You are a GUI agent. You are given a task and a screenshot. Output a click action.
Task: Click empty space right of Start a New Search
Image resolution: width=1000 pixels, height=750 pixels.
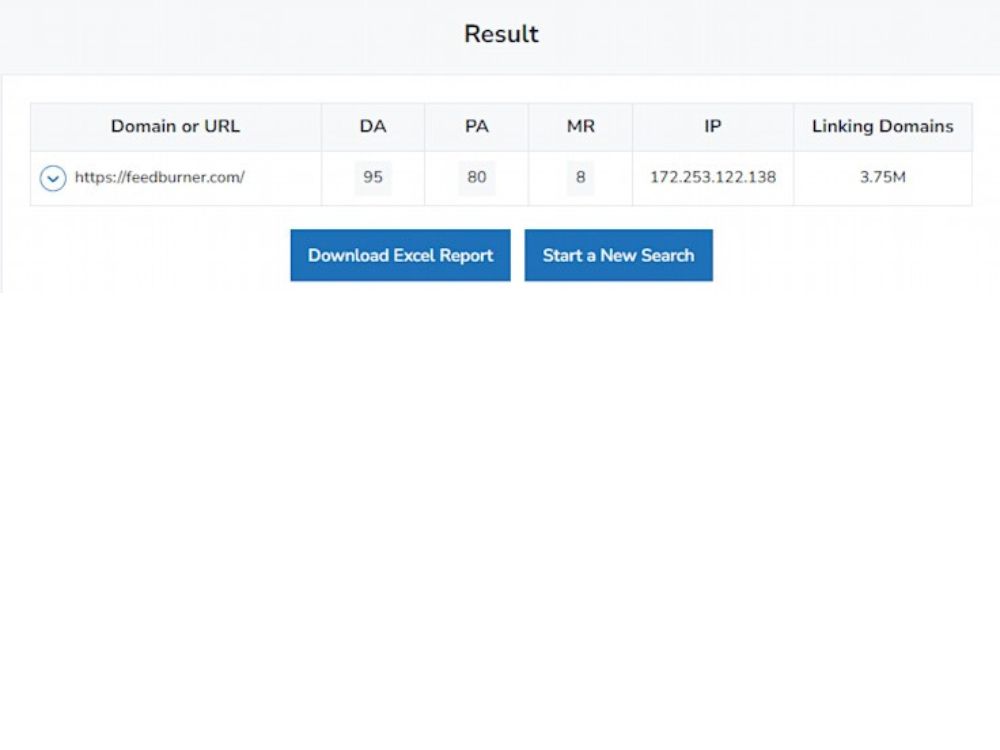(850, 256)
